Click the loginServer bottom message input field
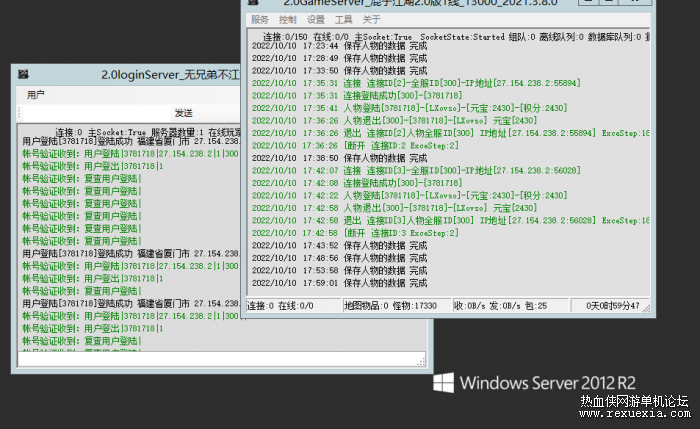The image size is (700, 429). click(221, 359)
